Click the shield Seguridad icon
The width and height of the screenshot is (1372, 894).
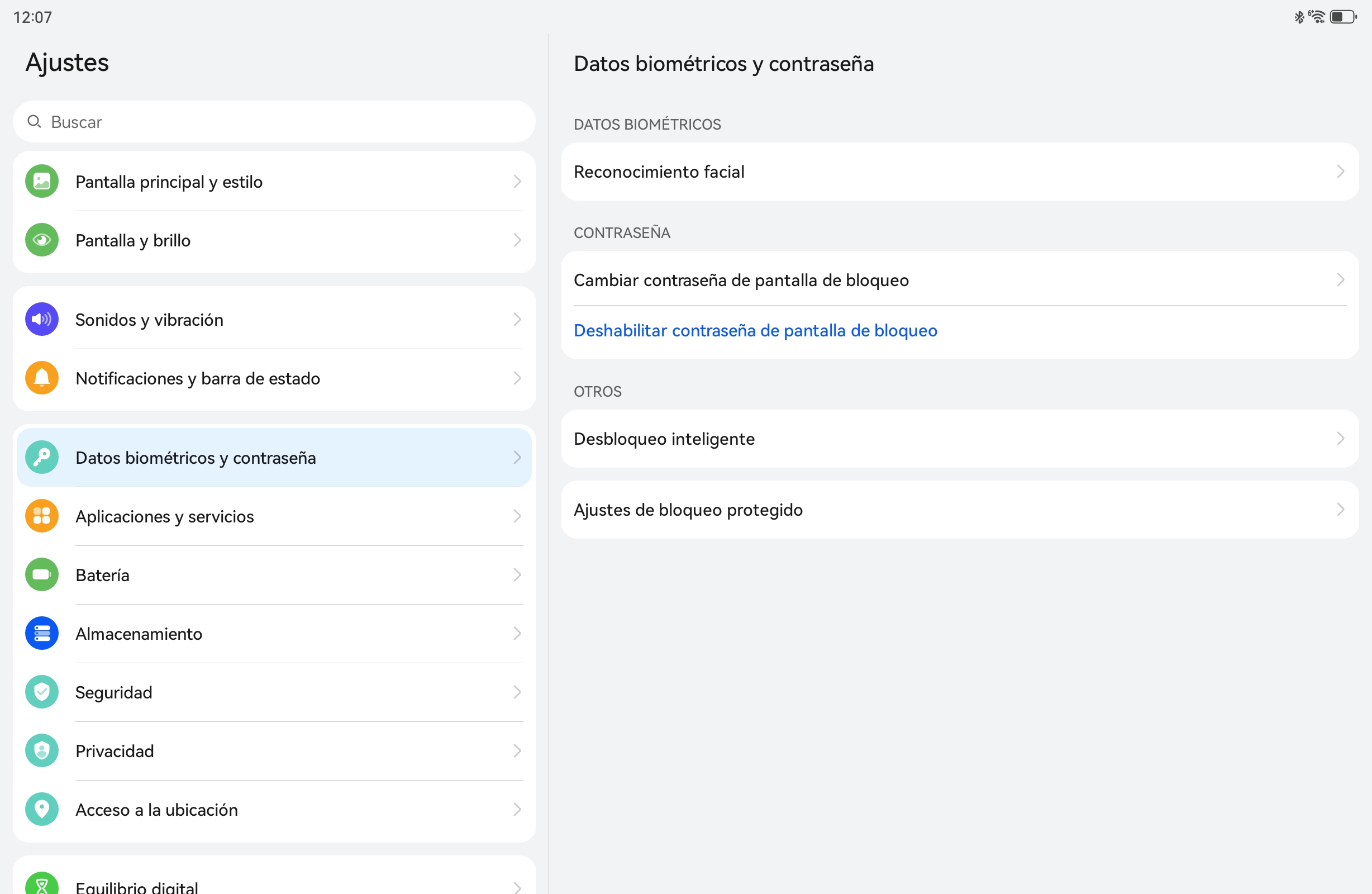(x=41, y=692)
